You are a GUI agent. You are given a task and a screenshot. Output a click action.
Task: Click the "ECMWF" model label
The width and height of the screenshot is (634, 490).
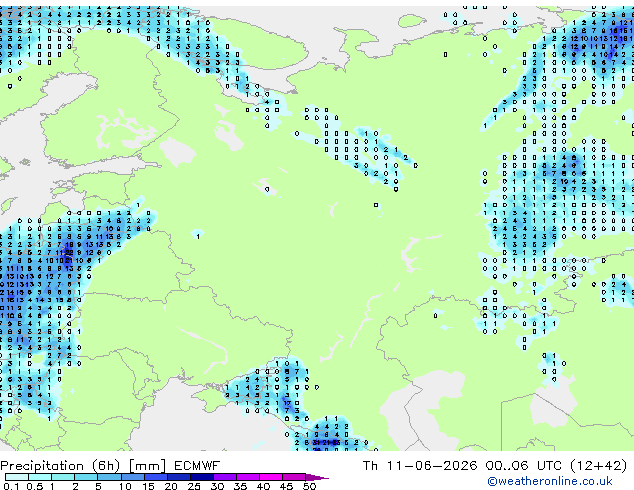coord(197,466)
